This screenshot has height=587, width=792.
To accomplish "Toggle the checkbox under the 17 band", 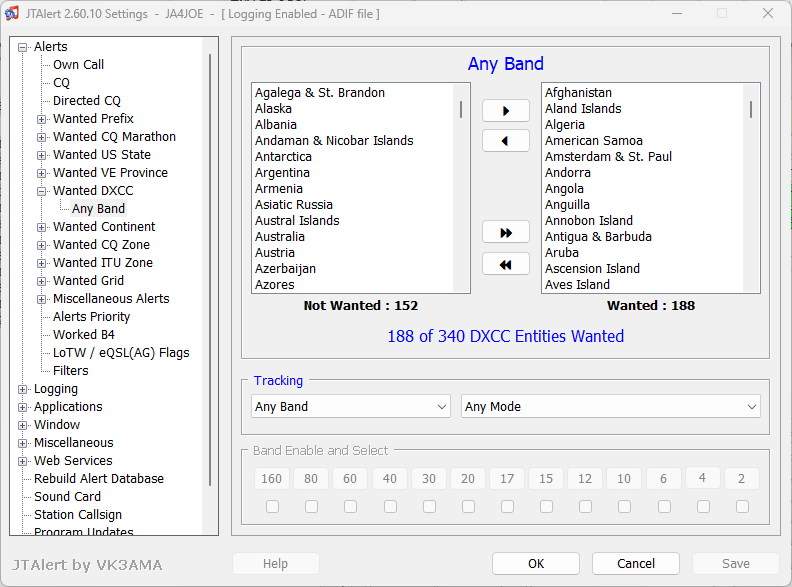I will [507, 506].
